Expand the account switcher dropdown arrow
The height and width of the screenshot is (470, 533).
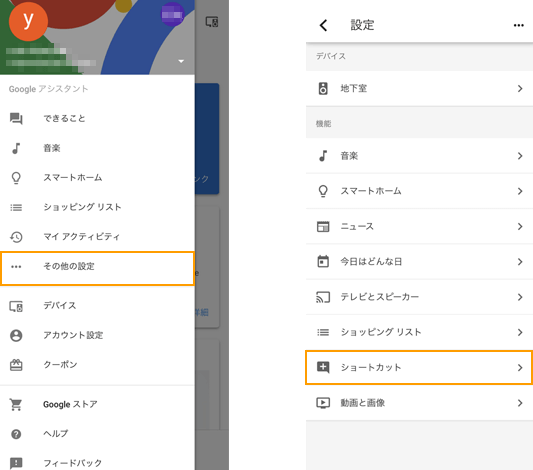[181, 61]
